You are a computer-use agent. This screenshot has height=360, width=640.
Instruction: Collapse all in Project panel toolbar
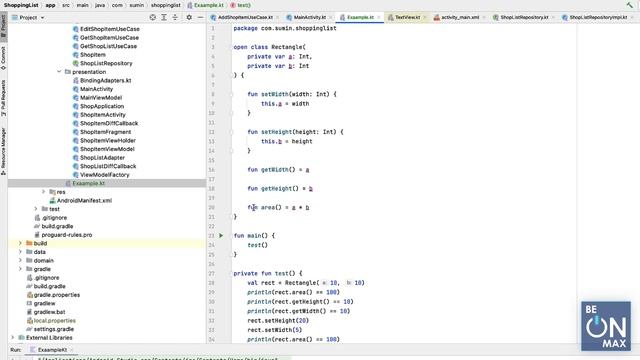[175, 17]
